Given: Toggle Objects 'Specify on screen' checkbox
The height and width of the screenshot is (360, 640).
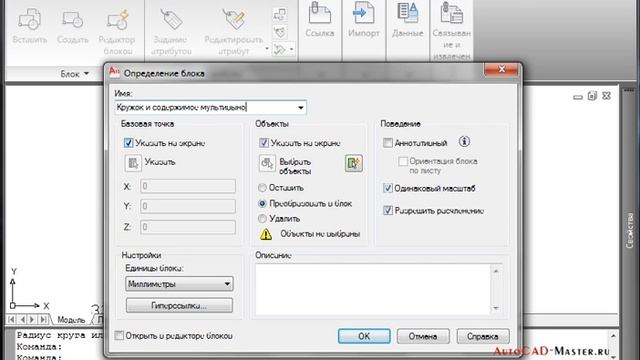Looking at the screenshot, I should [x=264, y=142].
